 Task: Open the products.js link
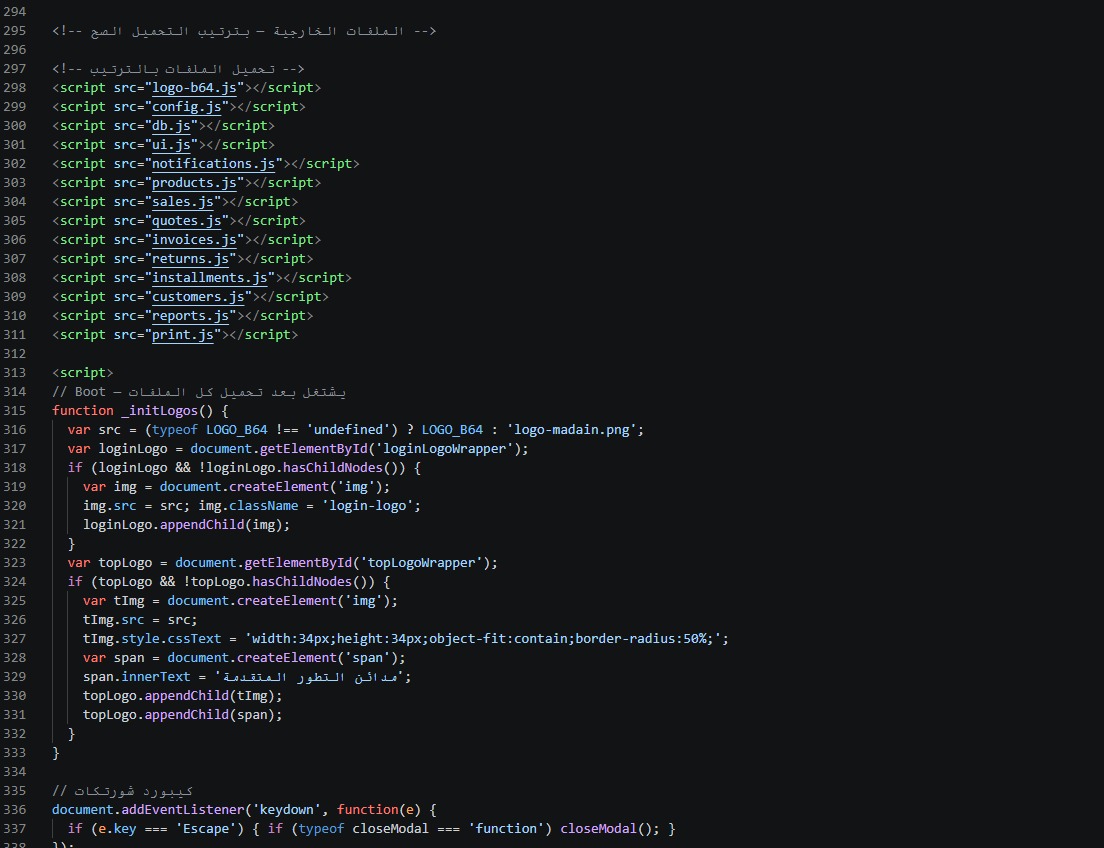pyautogui.click(x=194, y=183)
